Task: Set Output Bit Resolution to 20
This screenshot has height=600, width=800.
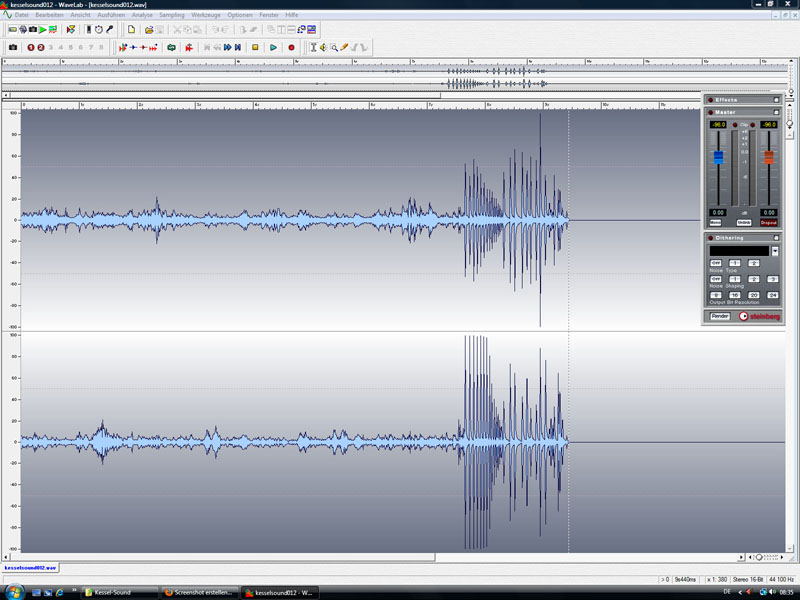Action: click(x=754, y=295)
